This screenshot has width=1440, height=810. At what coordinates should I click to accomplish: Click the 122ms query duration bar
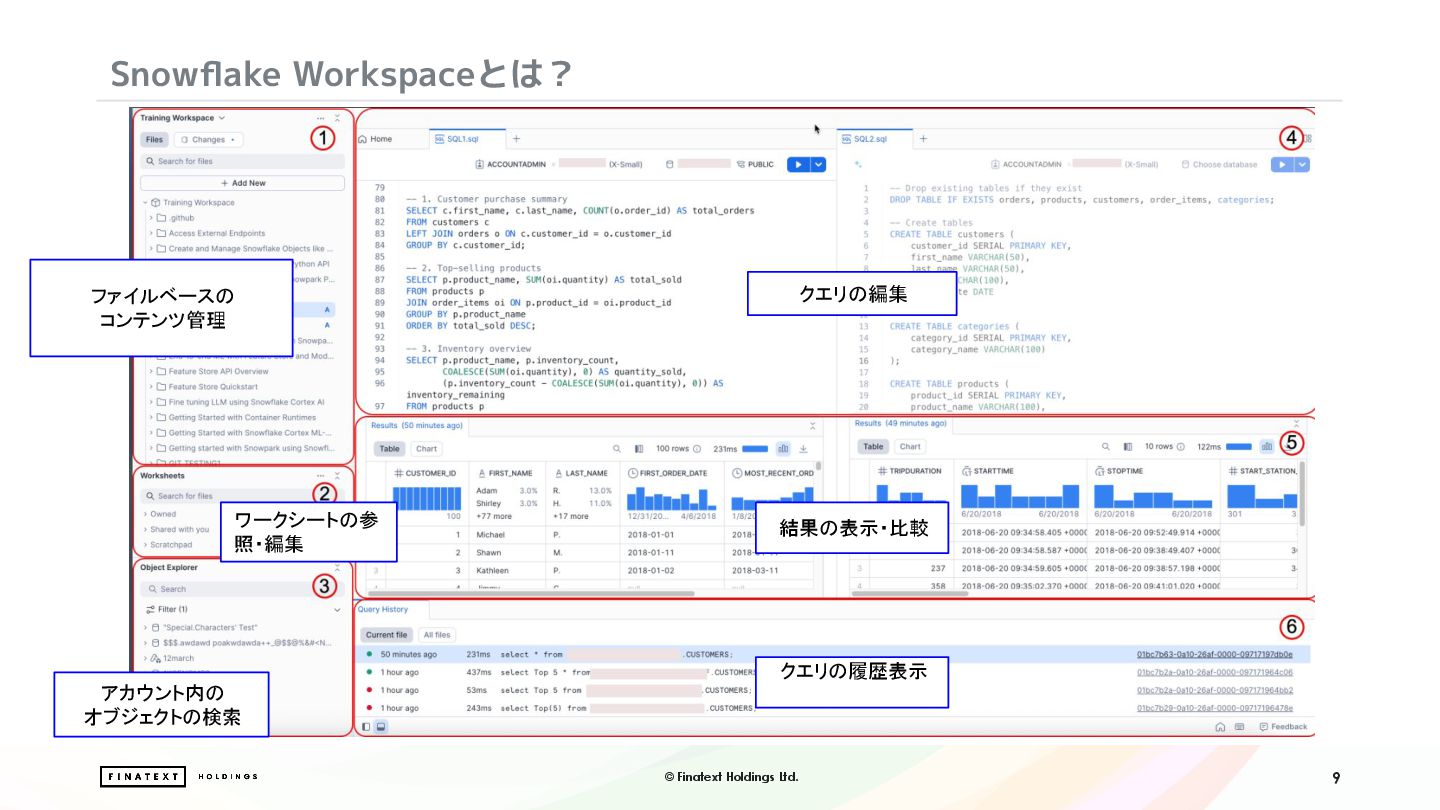coord(1239,447)
